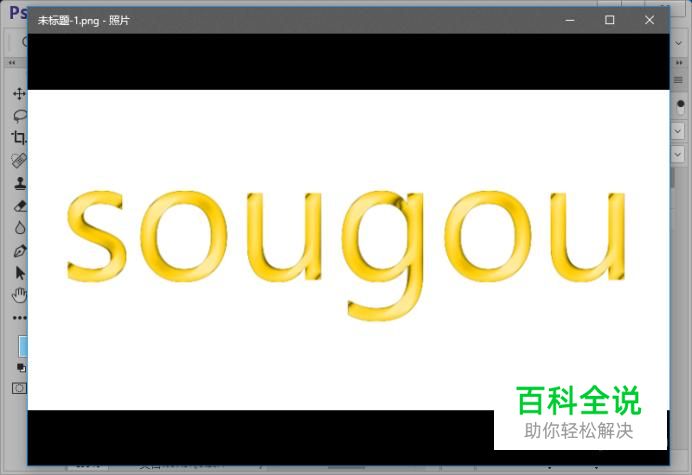The width and height of the screenshot is (692, 475).
Task: Select the Clone Stamp tool in Photoshop
Action: pos(20,183)
